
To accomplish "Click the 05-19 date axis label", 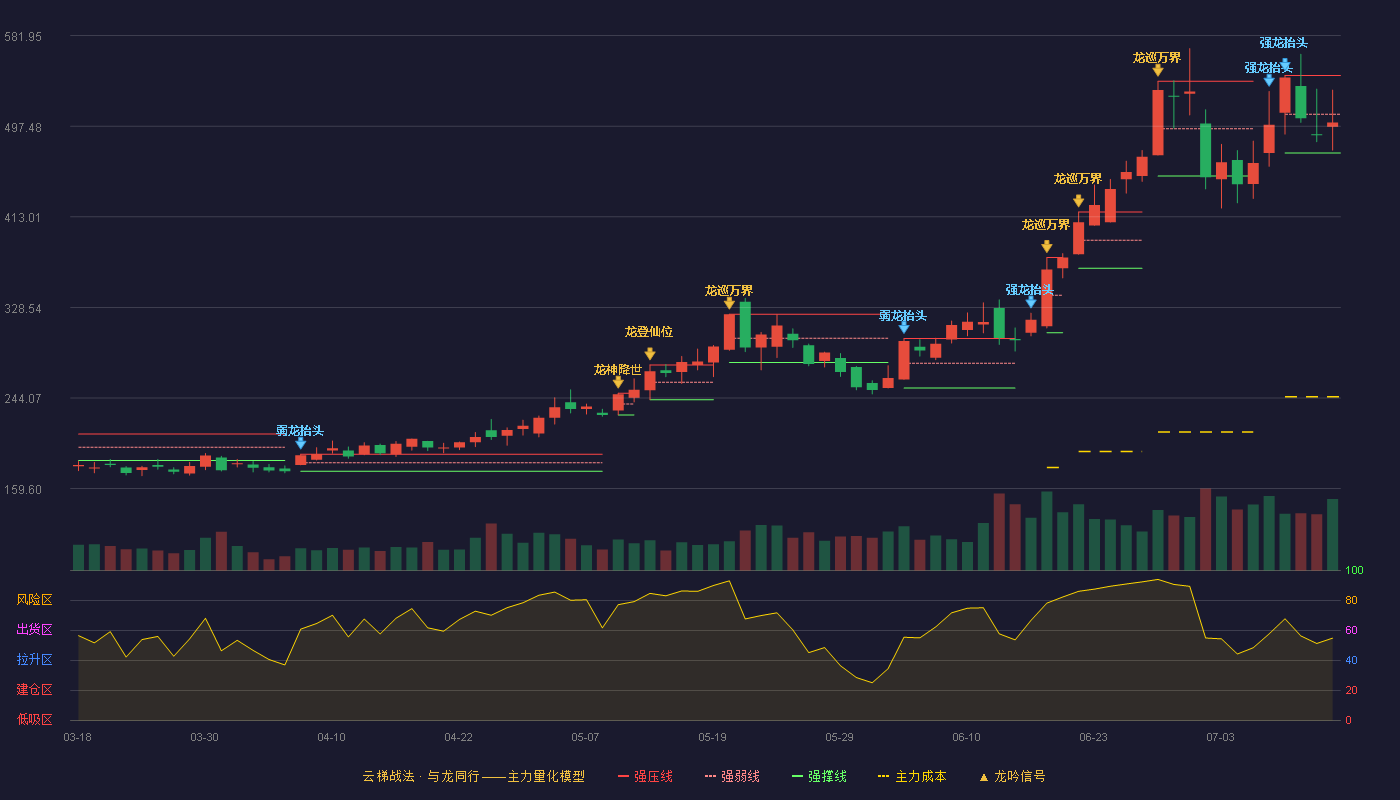I will tap(712, 737).
